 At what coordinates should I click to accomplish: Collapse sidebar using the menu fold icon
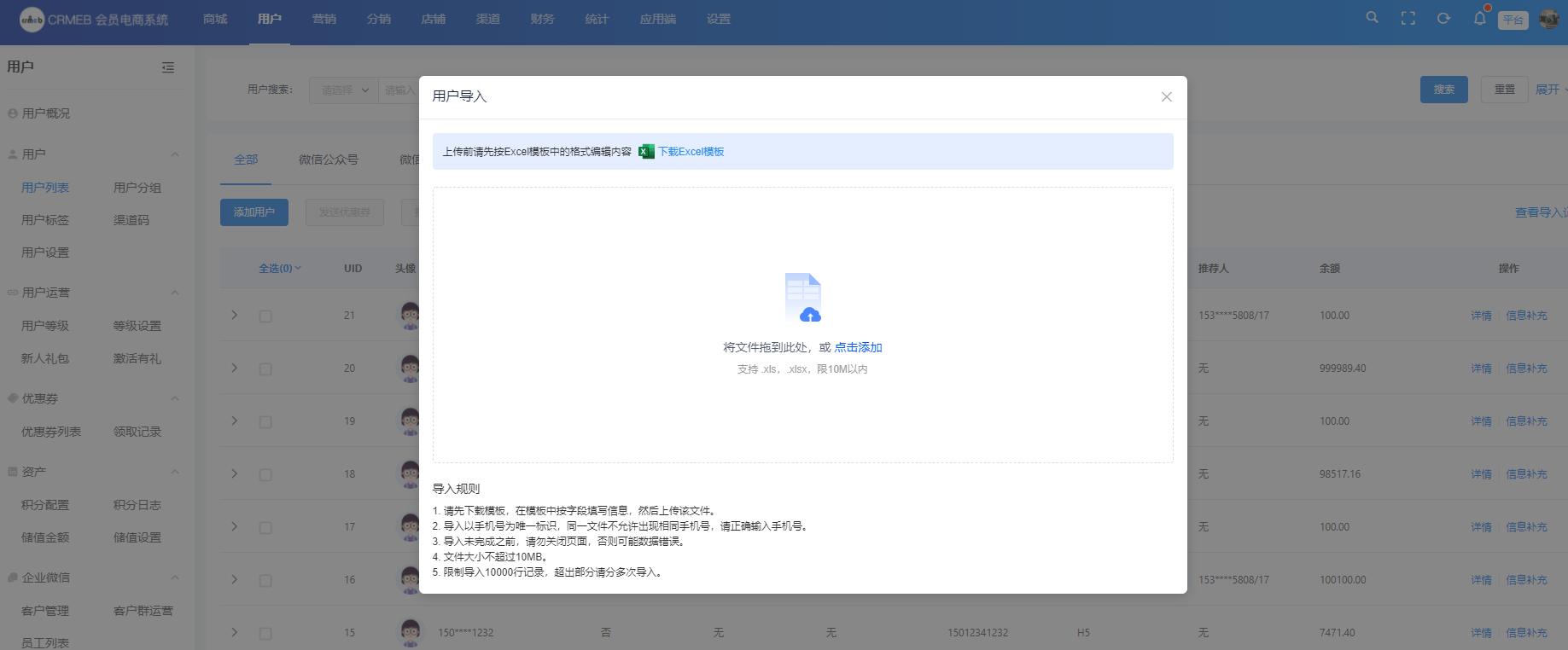coord(168,67)
